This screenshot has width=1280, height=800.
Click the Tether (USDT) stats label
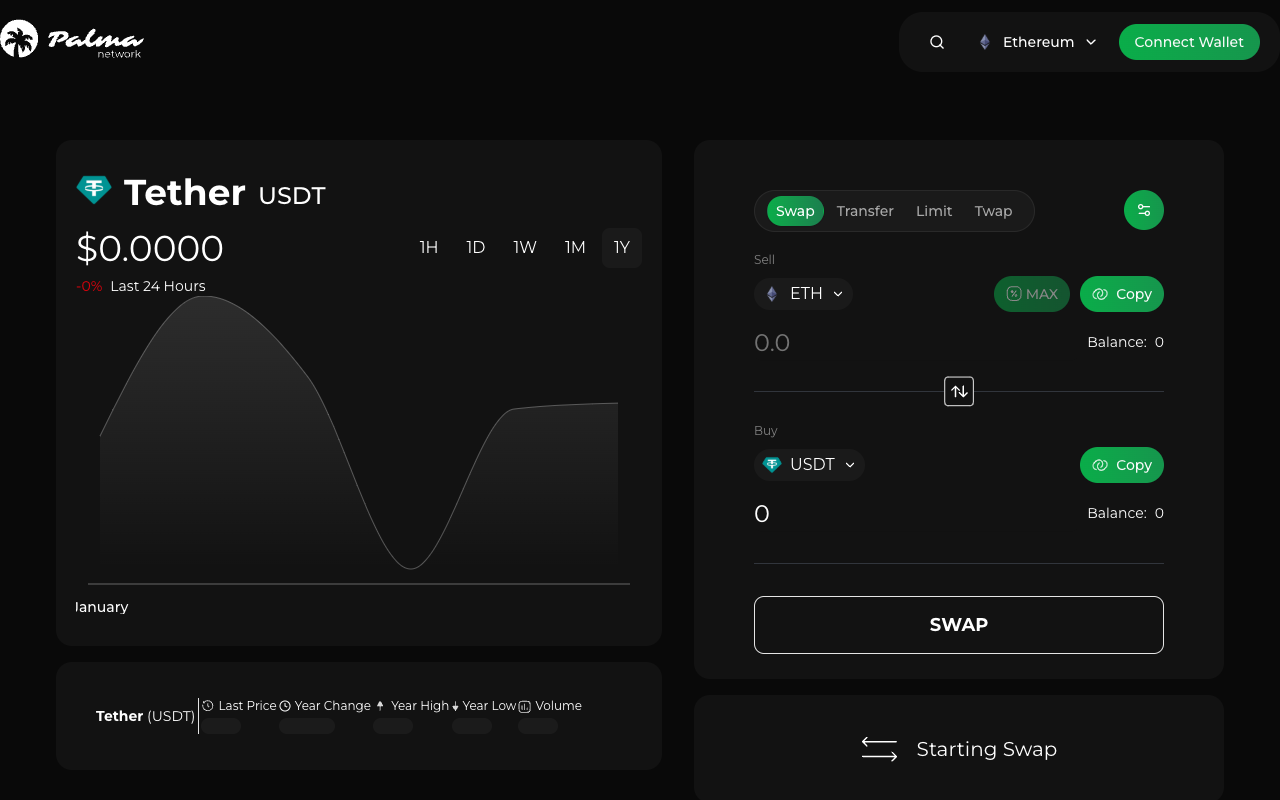point(145,716)
